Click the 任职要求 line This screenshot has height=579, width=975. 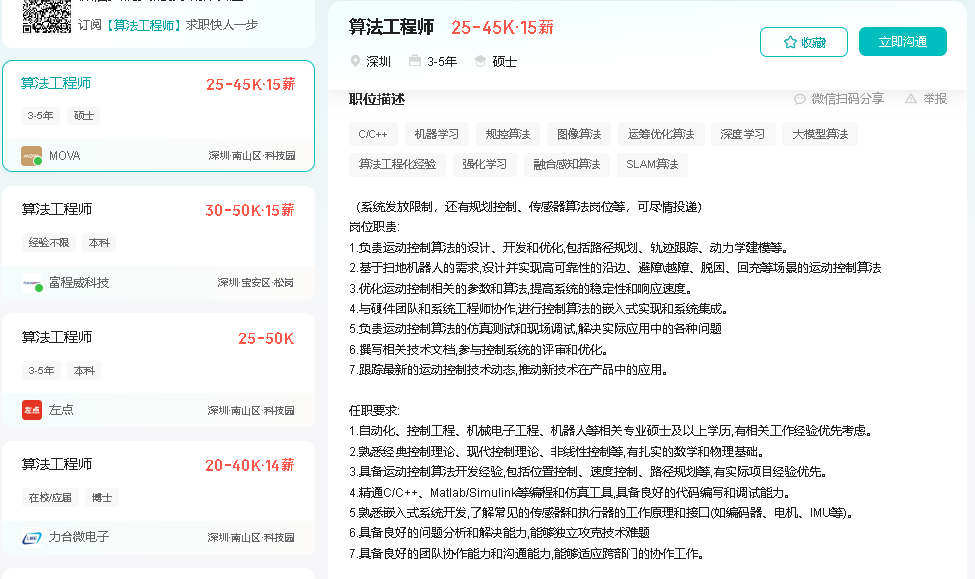point(374,410)
